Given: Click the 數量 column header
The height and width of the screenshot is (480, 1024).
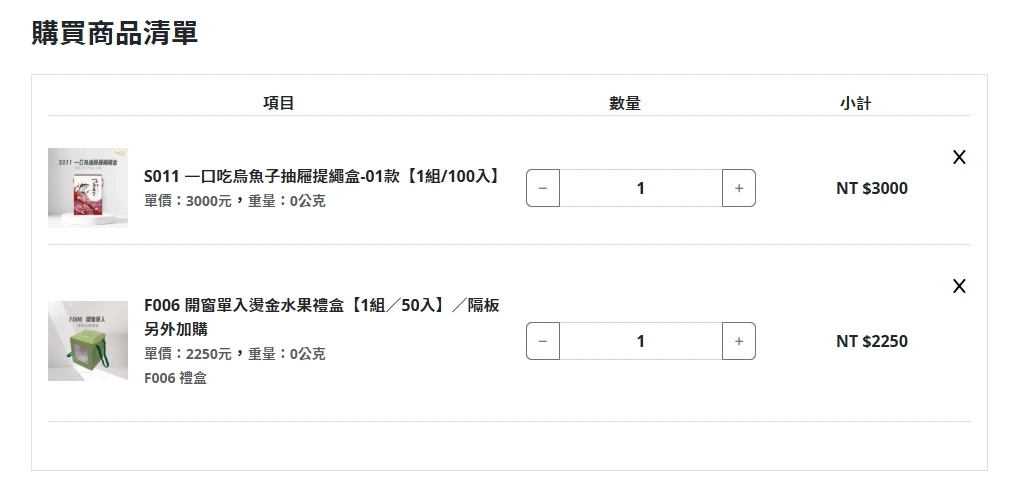Looking at the screenshot, I should click(625, 102).
